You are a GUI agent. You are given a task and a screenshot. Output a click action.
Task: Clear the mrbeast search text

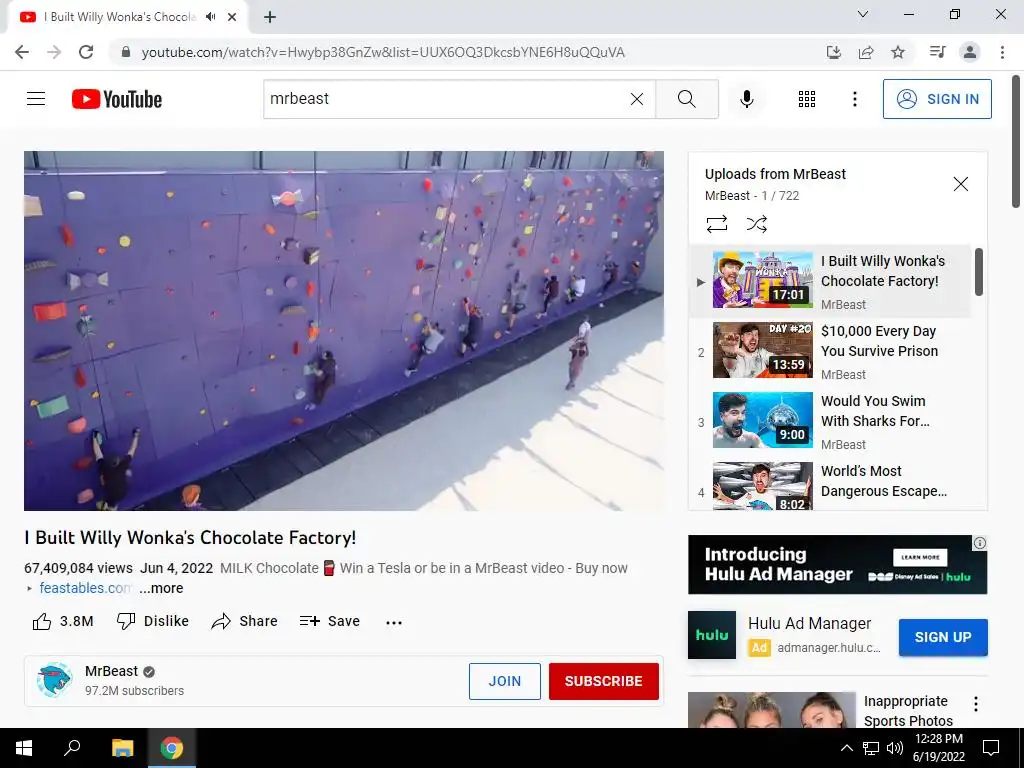coord(637,99)
